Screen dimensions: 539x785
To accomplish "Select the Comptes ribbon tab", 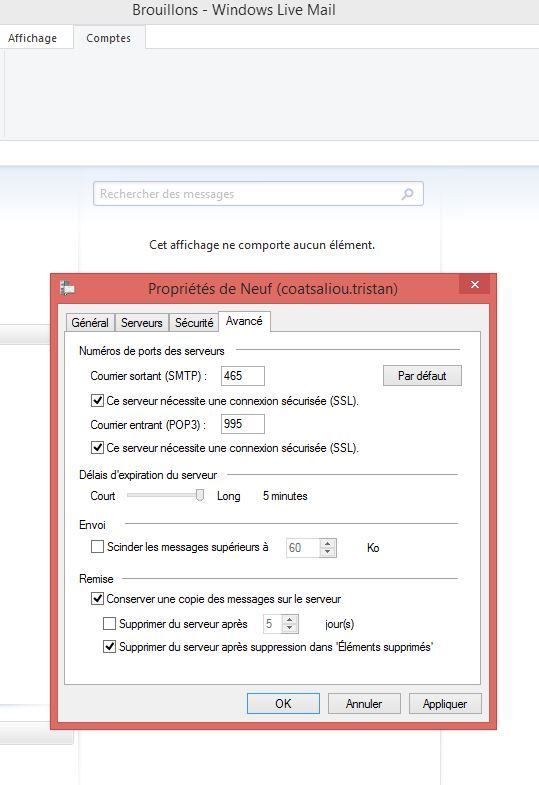I will pyautogui.click(x=109, y=38).
